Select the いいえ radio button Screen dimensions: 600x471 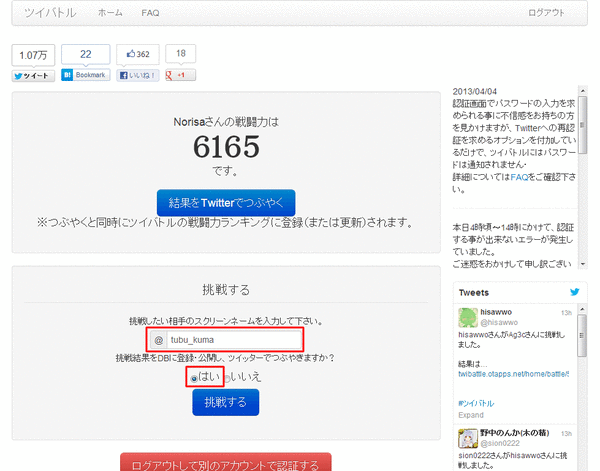(x=227, y=378)
